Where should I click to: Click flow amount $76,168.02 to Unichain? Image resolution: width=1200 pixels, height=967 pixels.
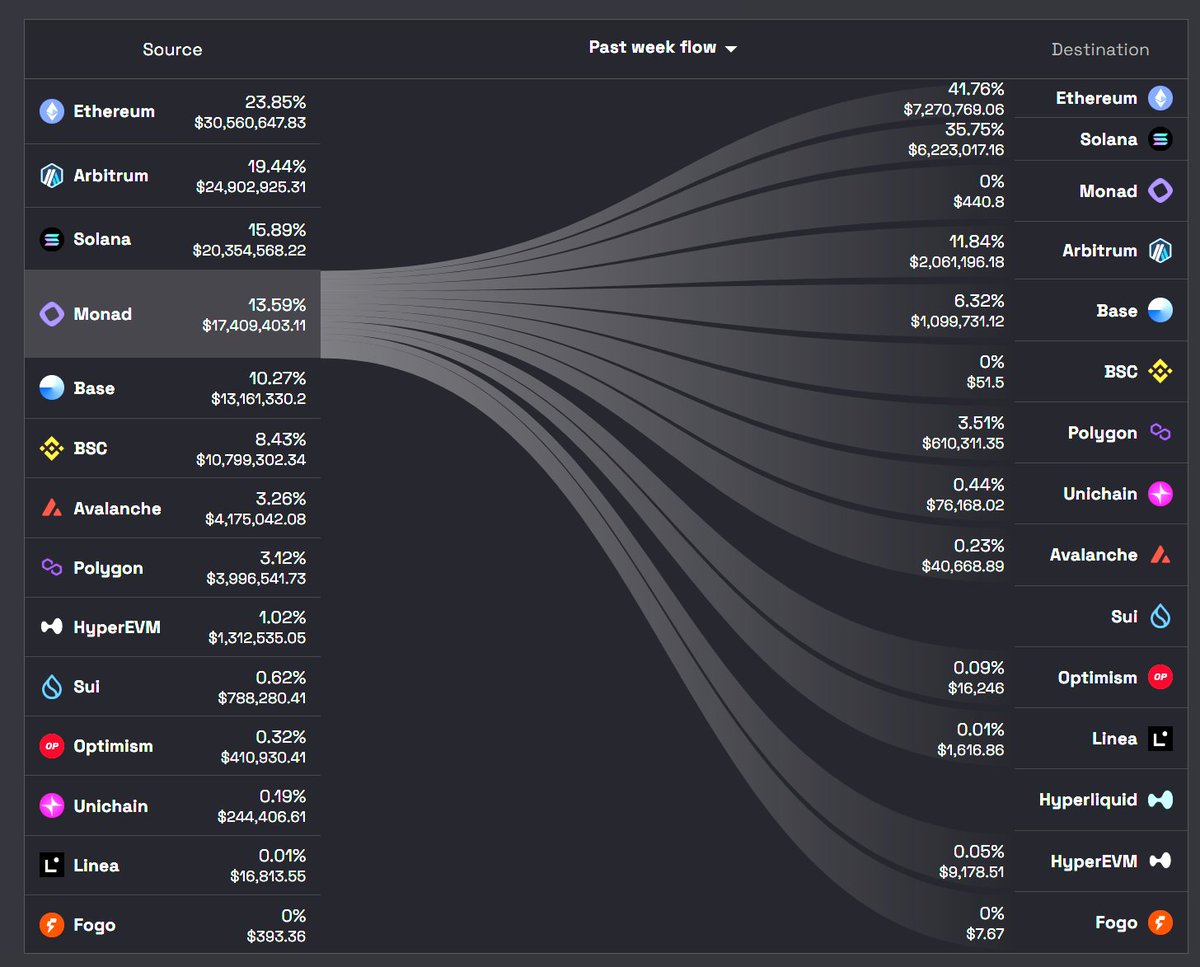click(966, 505)
